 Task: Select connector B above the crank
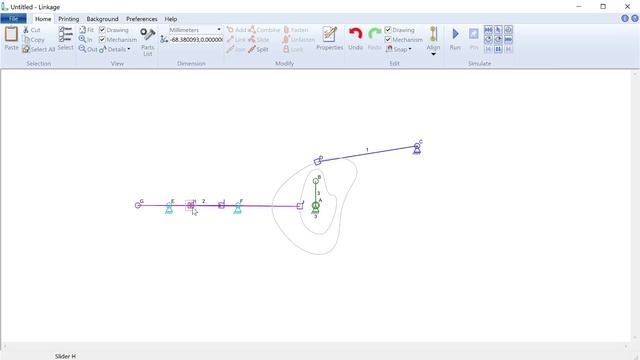[x=316, y=181]
